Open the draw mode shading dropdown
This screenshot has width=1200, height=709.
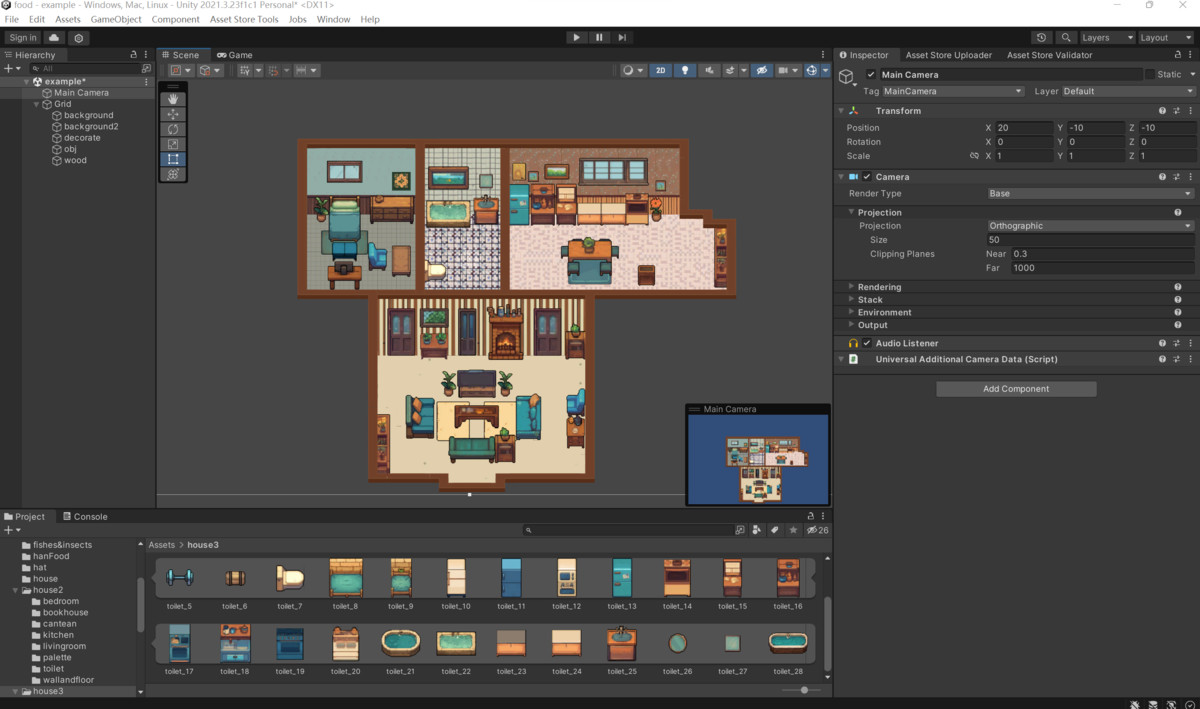(632, 70)
